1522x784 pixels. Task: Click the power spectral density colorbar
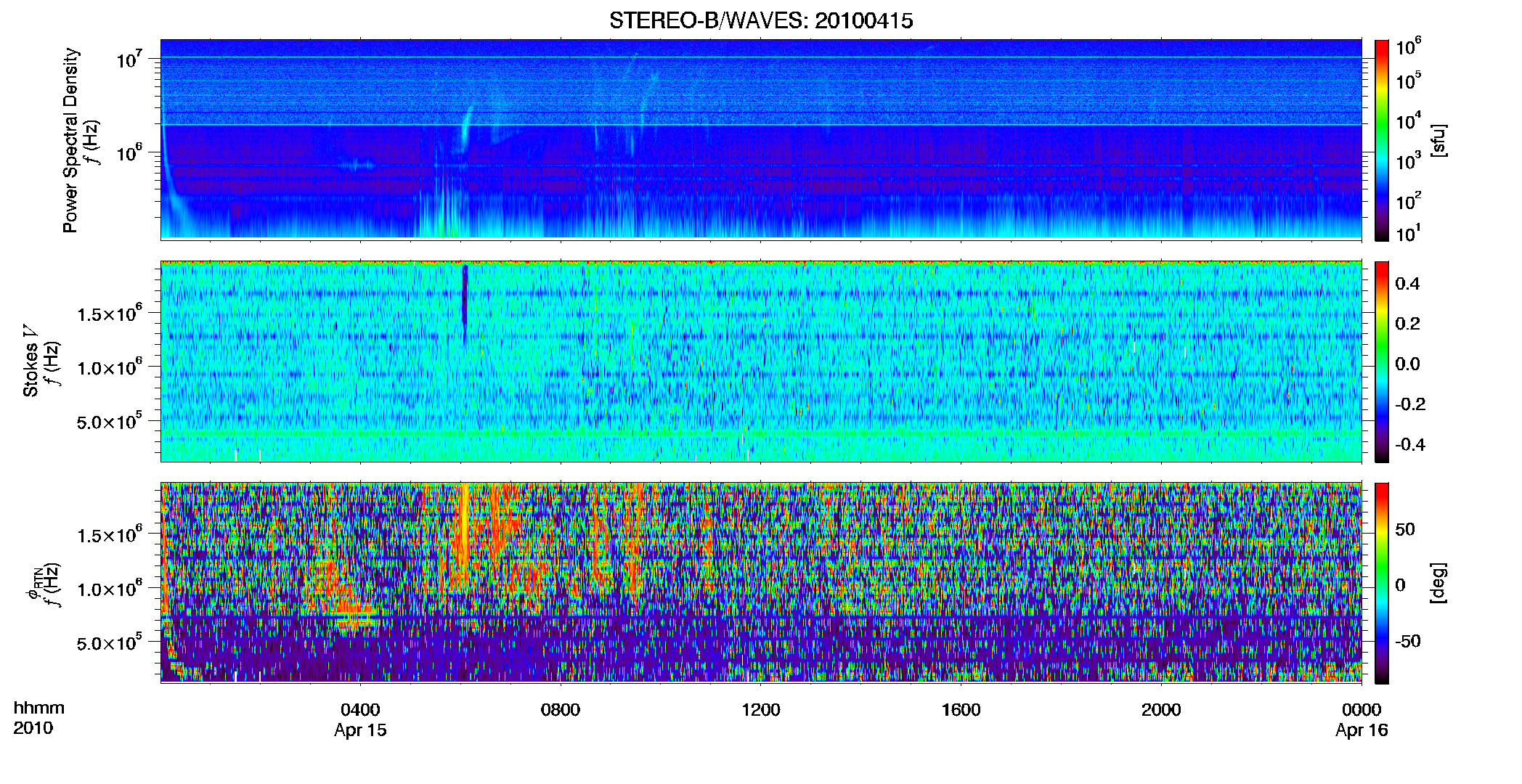point(1382,140)
